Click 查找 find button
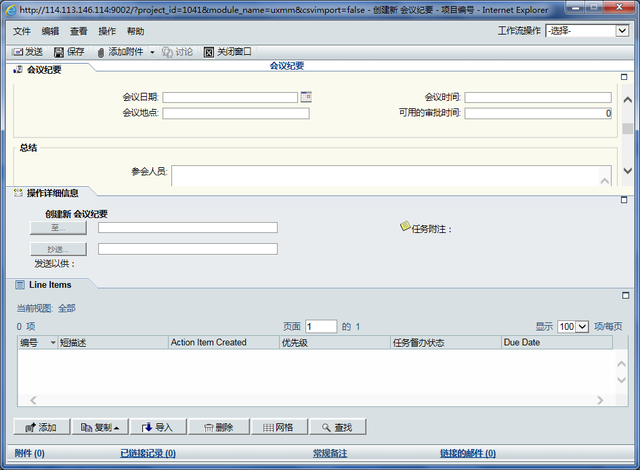This screenshot has height=470, width=640. (338, 427)
